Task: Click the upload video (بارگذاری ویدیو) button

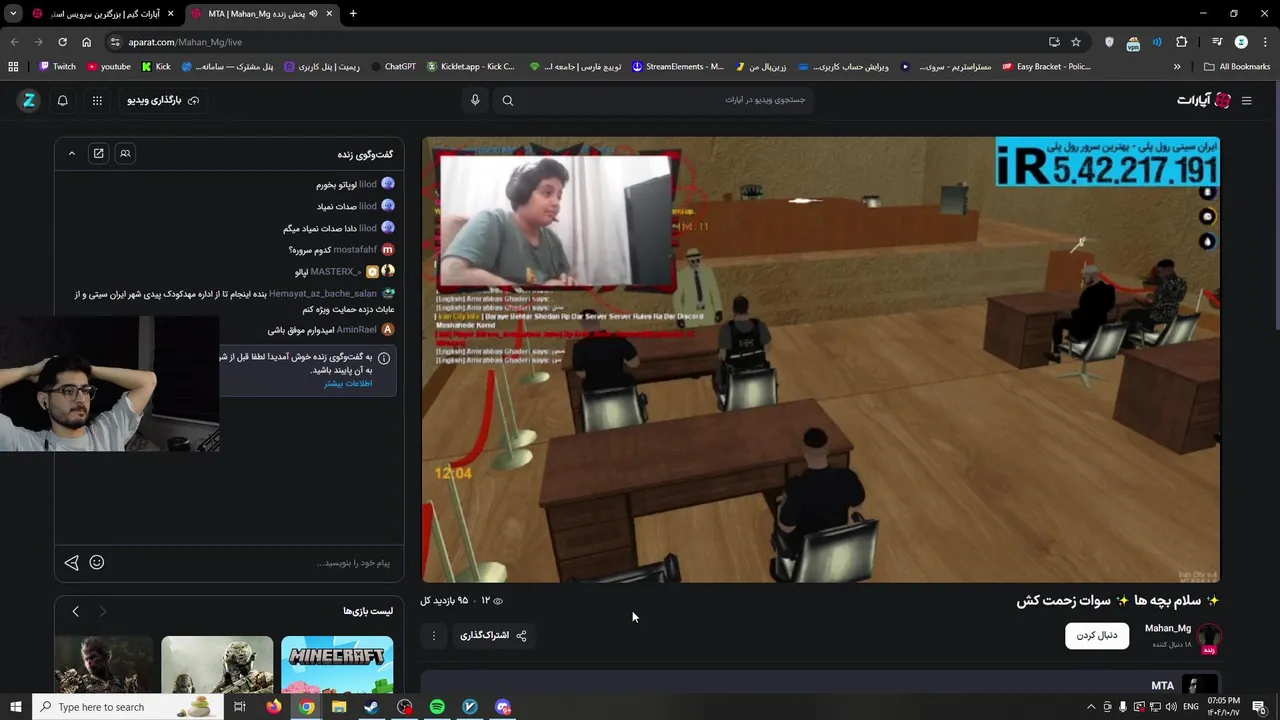Action: [x=163, y=100]
